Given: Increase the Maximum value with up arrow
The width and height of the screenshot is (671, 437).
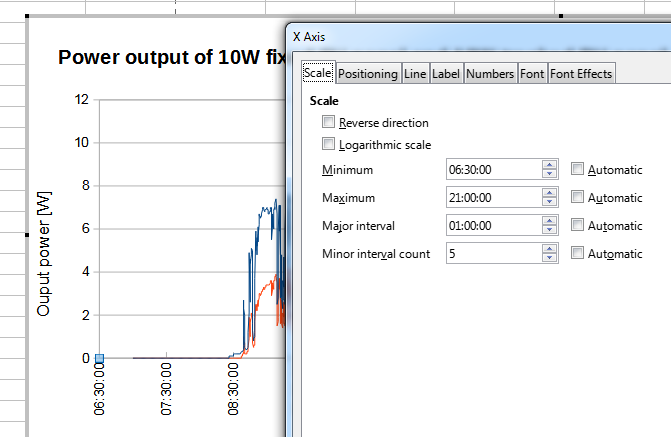Looking at the screenshot, I should (549, 193).
